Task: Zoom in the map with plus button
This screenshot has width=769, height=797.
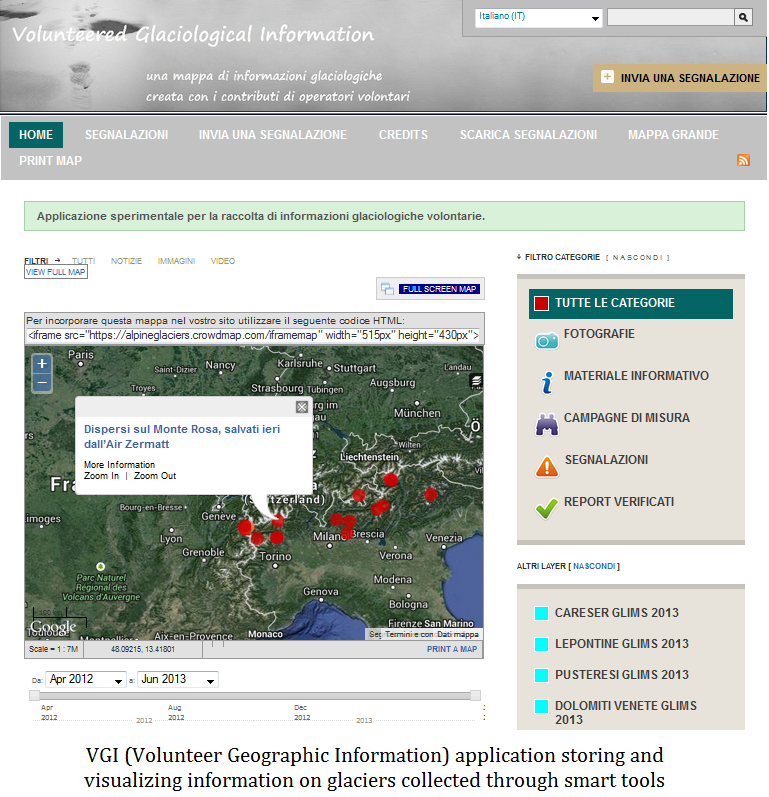Action: pyautogui.click(x=42, y=363)
